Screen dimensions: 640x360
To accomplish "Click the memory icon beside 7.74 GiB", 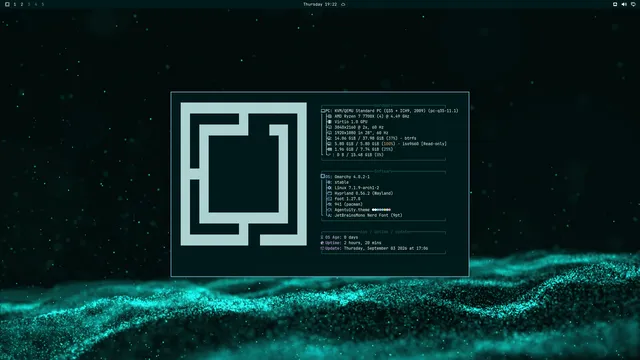I will [x=329, y=149].
